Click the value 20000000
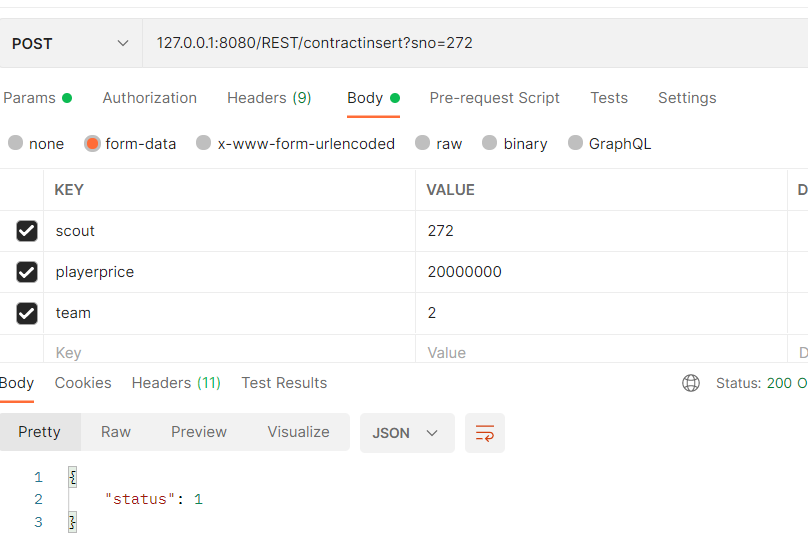 pyautogui.click(x=464, y=272)
